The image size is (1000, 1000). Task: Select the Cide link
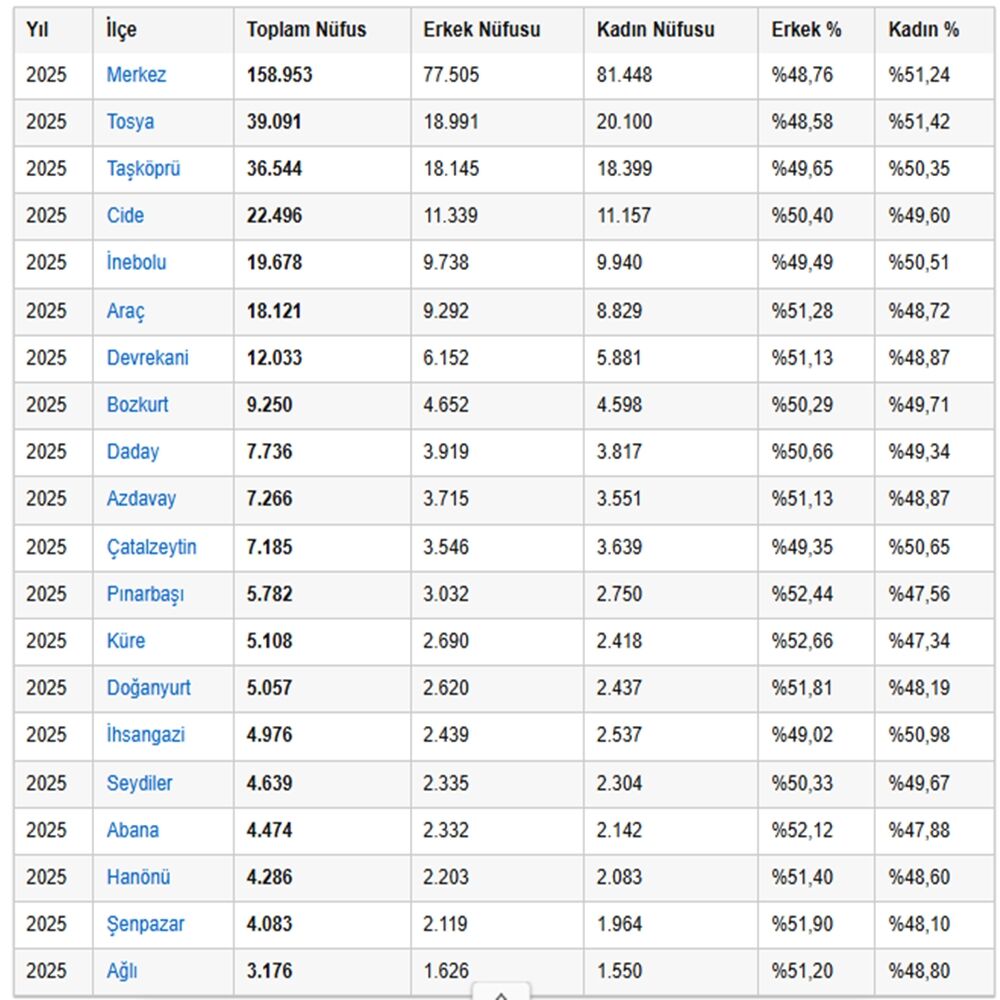click(x=125, y=216)
